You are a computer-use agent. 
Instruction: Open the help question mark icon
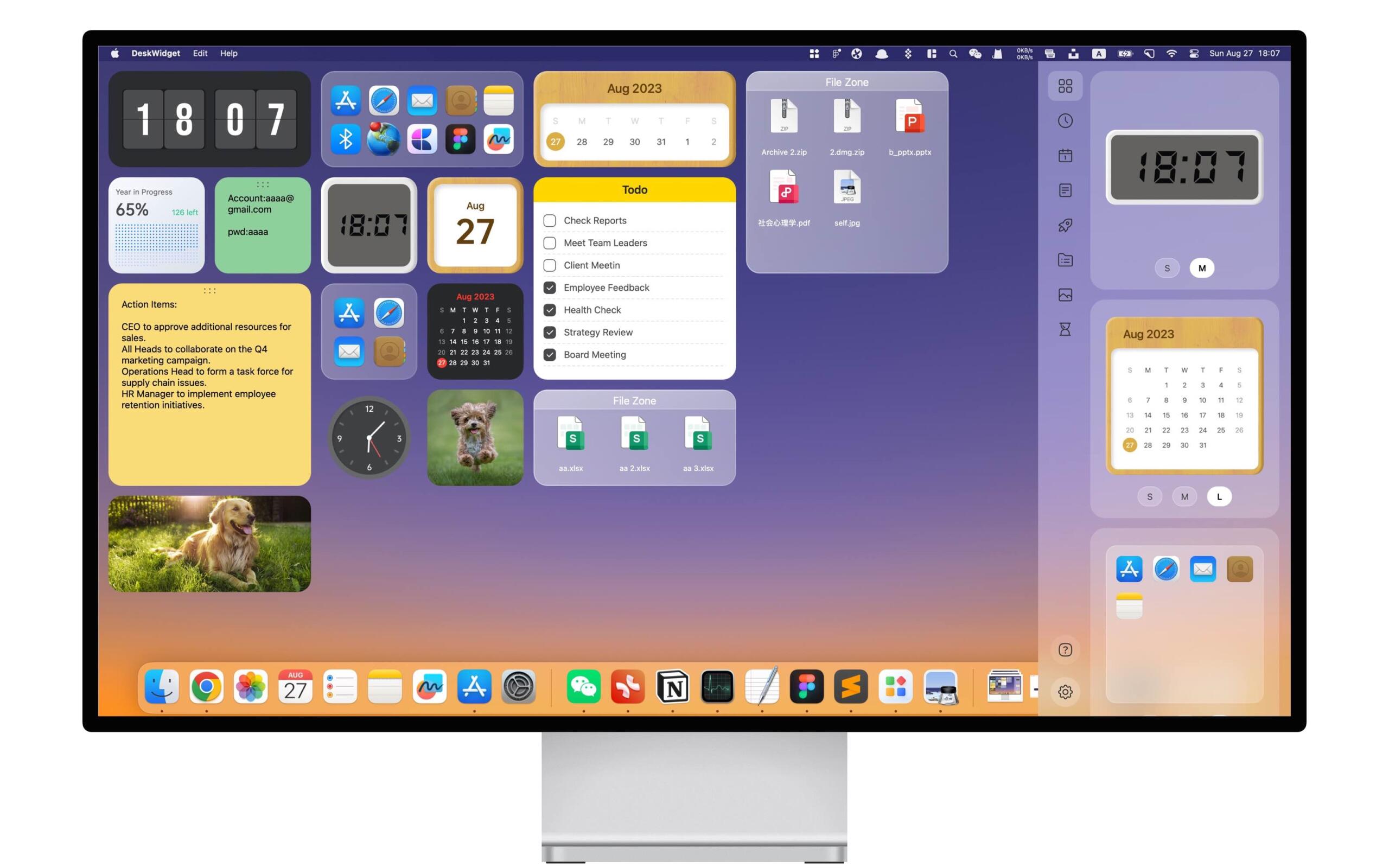pos(1065,650)
